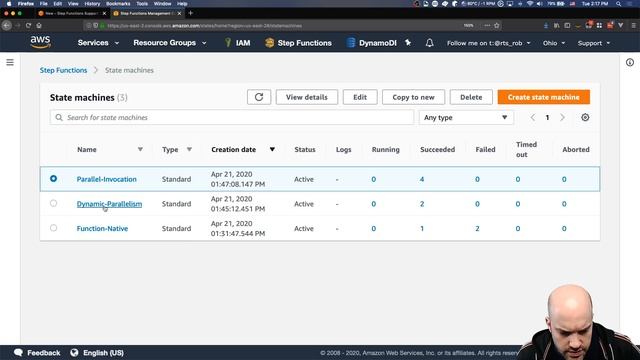Viewport: 640px width, 360px height.
Task: Click the refresh state machines button
Action: [259, 97]
